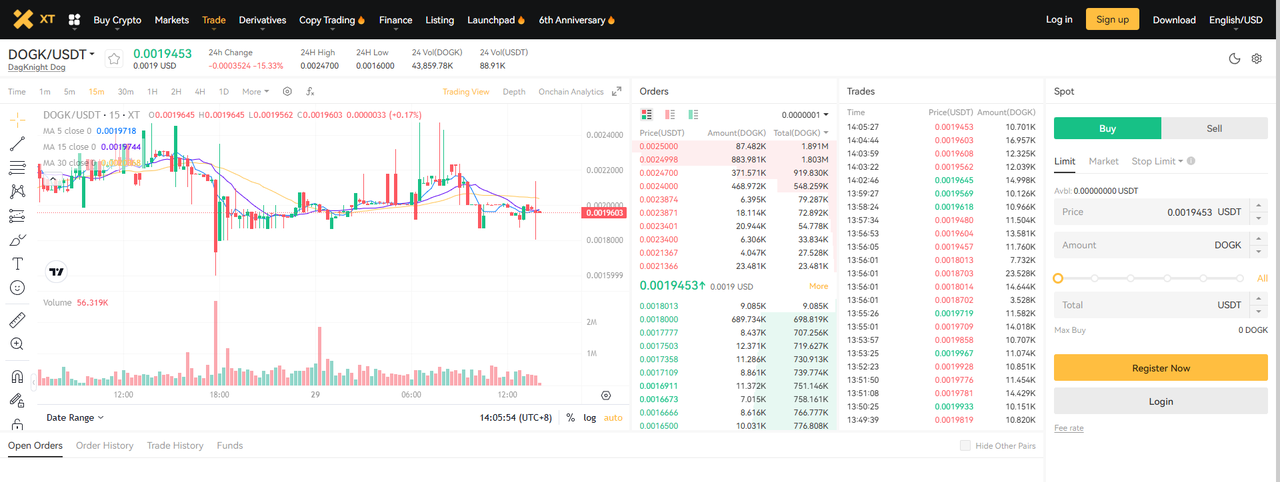Open chart settings hexagon icon
Viewport: 1280px width, 482px height.
(287, 91)
